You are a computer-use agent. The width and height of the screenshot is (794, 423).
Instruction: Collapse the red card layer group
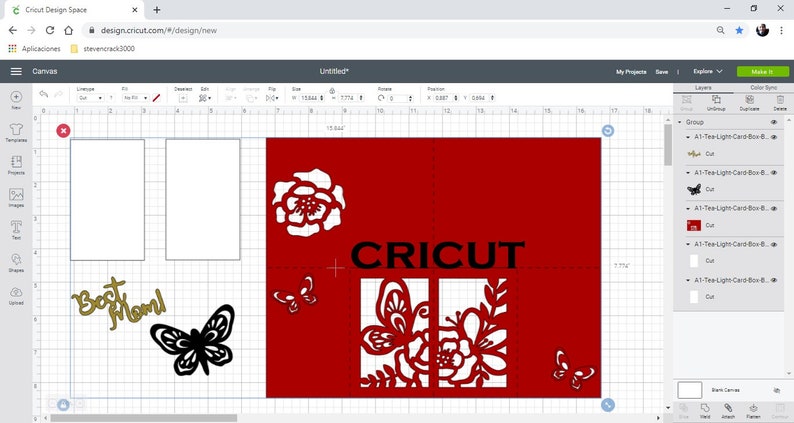688,208
